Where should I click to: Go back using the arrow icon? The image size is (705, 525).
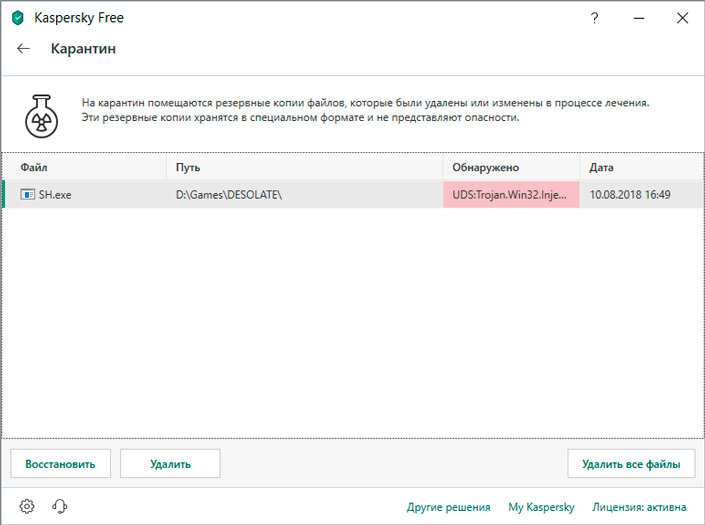(23, 49)
